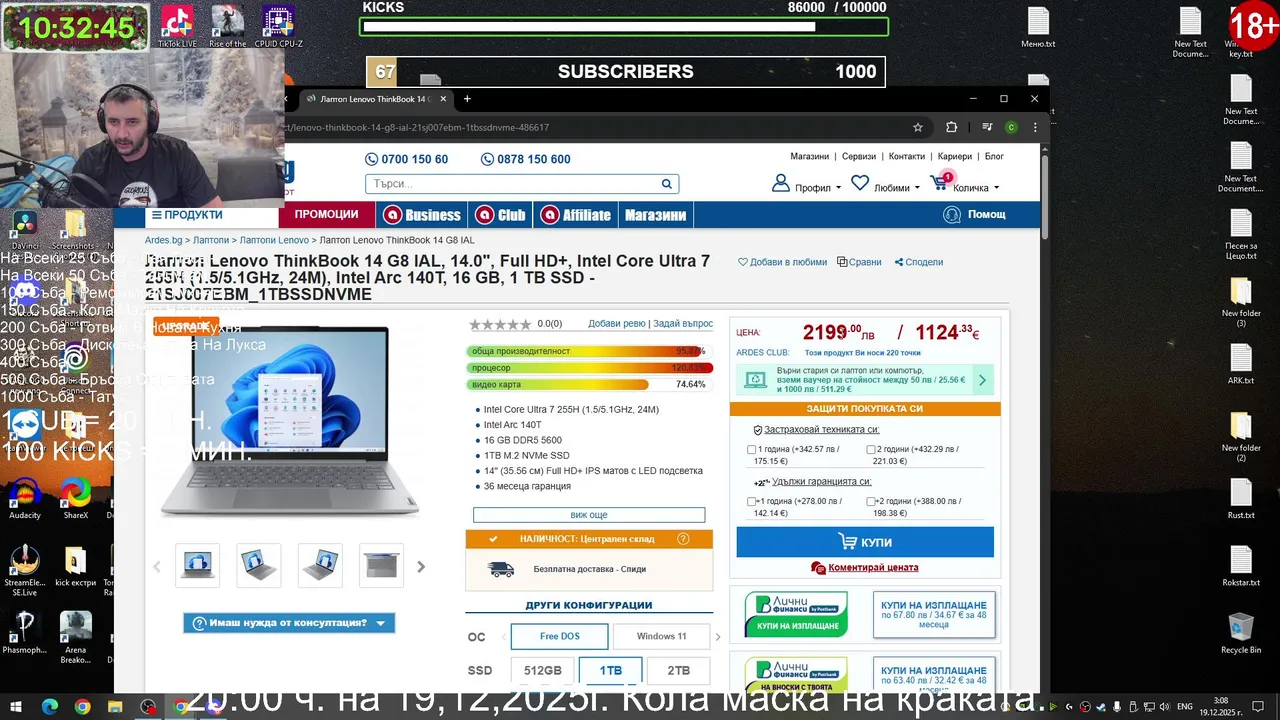Open Microsoft Edge from the taskbar
The width and height of the screenshot is (1280, 720).
point(49,707)
